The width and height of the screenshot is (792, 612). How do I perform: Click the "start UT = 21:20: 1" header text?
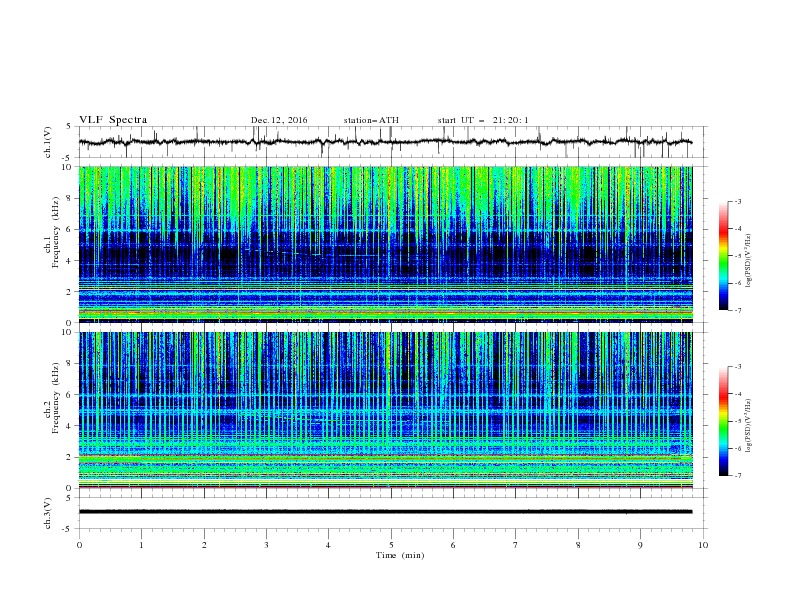tap(483, 120)
